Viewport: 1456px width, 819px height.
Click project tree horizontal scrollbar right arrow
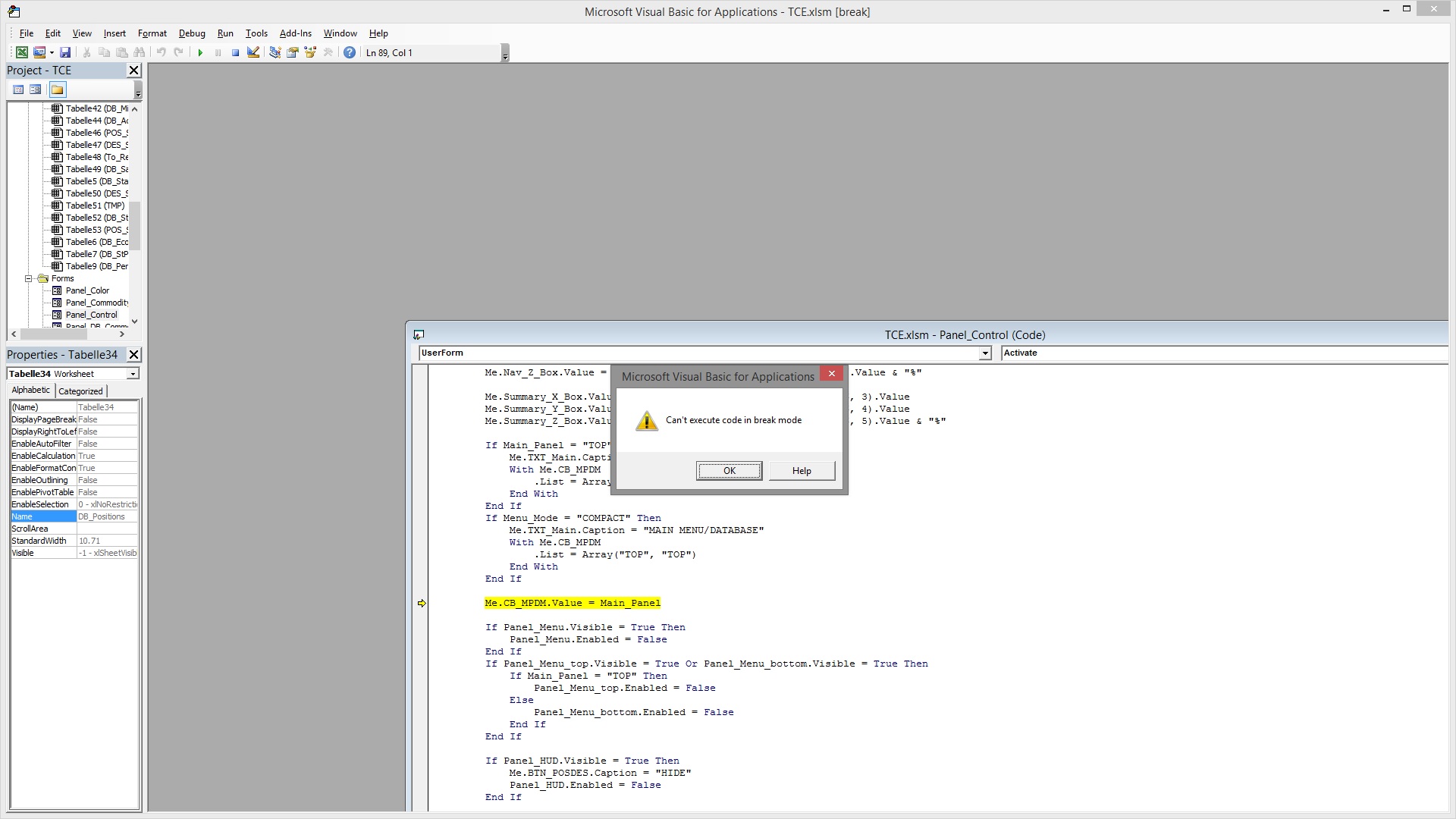click(x=122, y=334)
